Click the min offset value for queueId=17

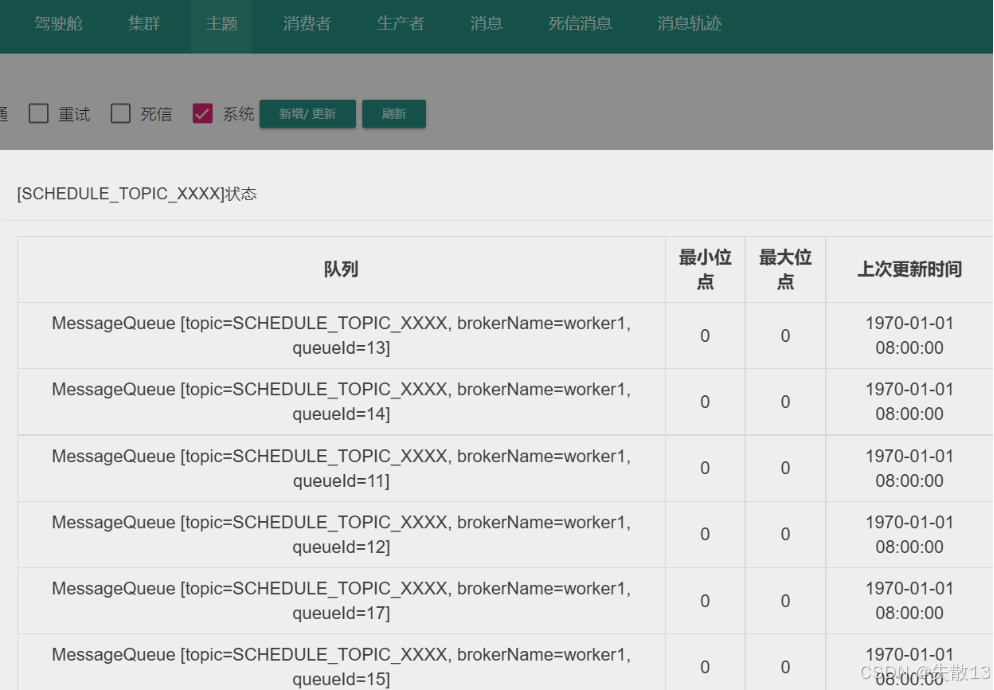tap(705, 601)
